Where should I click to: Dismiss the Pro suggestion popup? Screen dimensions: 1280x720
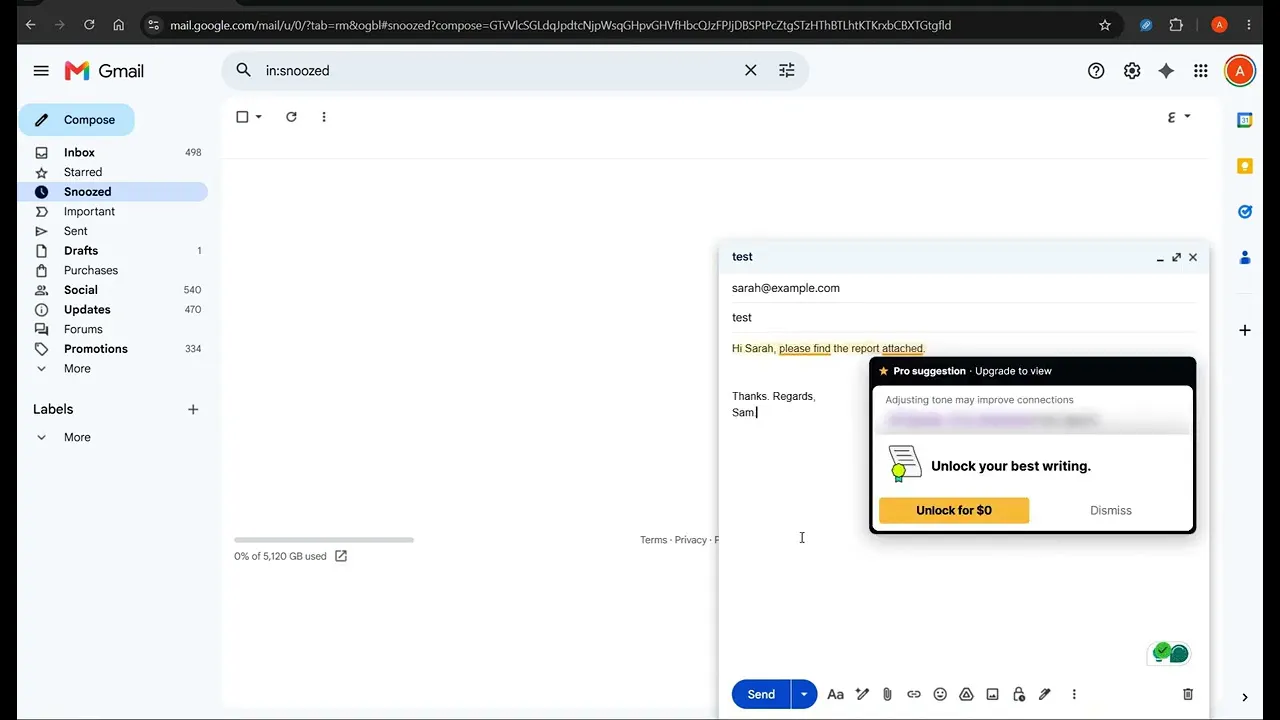tap(1111, 510)
